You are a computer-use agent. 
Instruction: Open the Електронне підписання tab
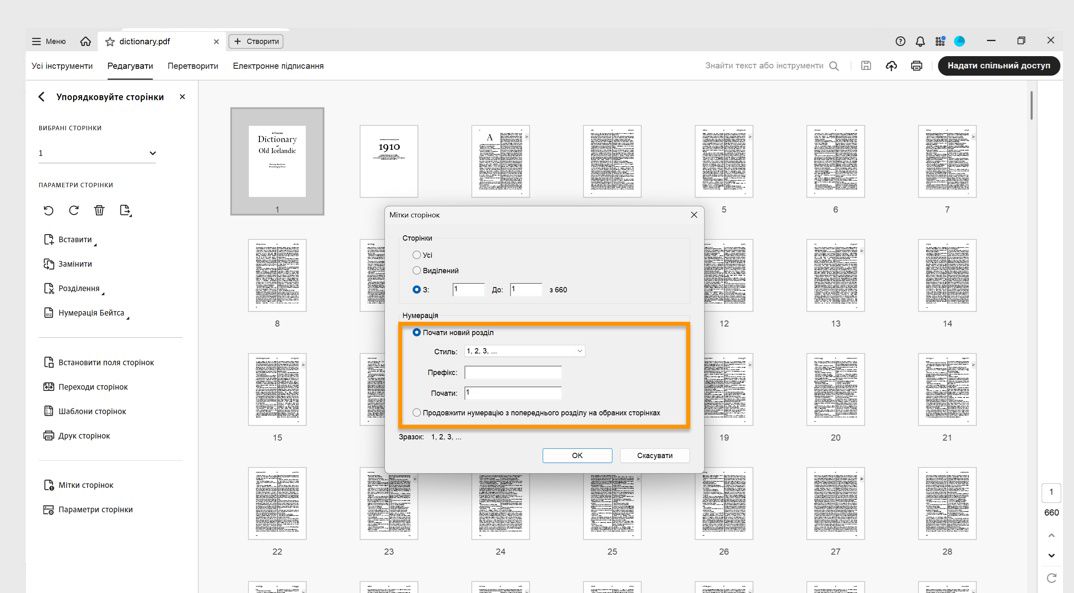pyautogui.click(x=278, y=66)
